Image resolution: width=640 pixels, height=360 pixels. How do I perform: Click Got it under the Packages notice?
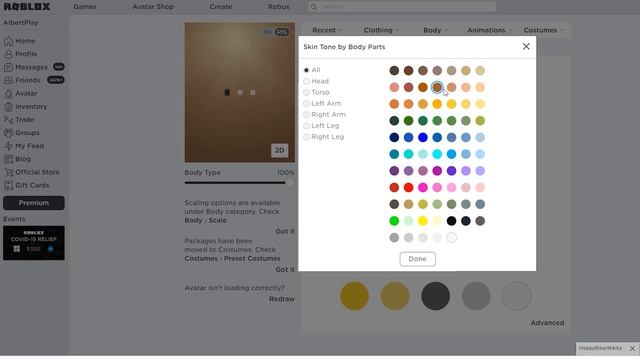(x=284, y=269)
